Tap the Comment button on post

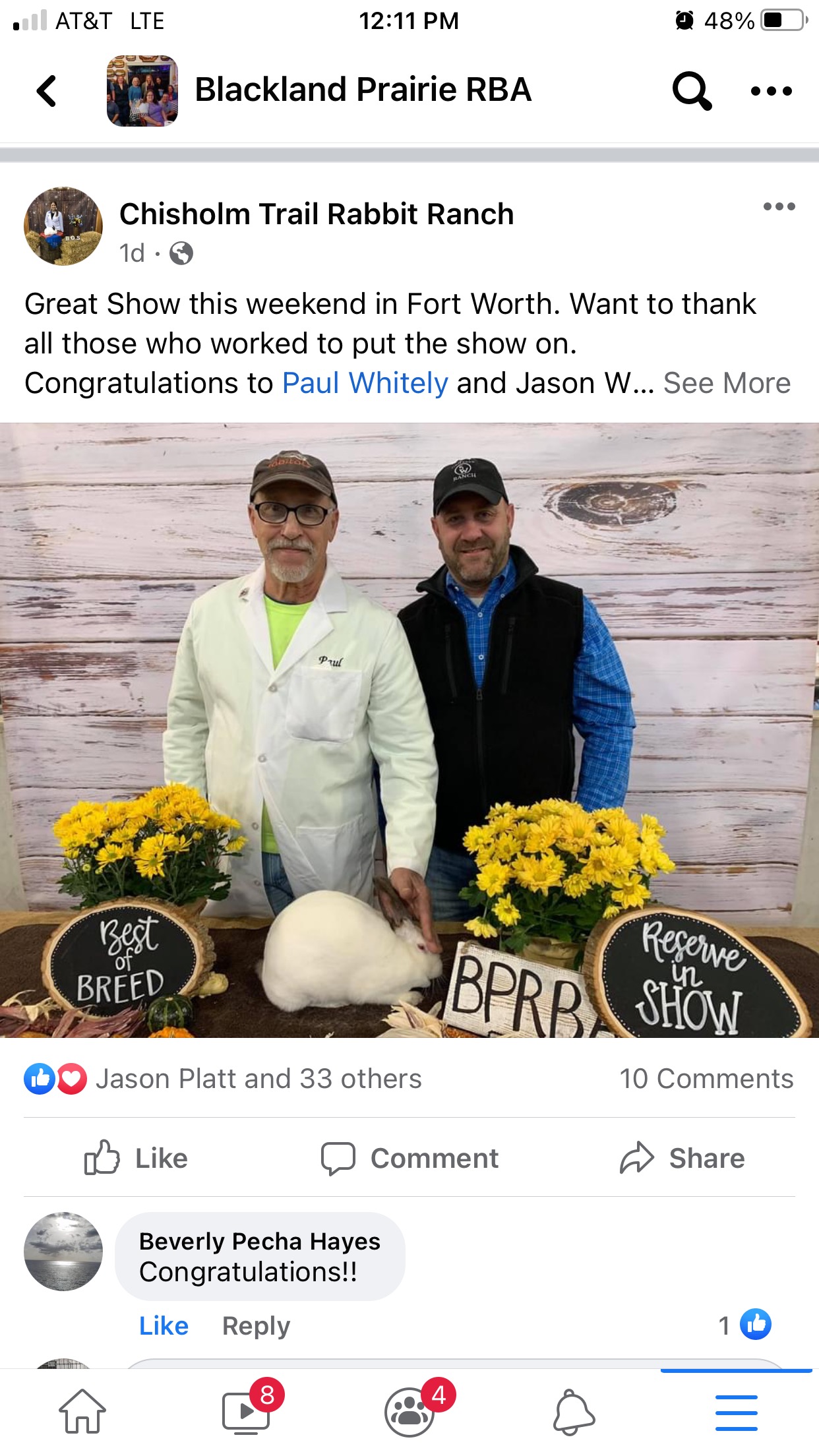pos(409,1158)
